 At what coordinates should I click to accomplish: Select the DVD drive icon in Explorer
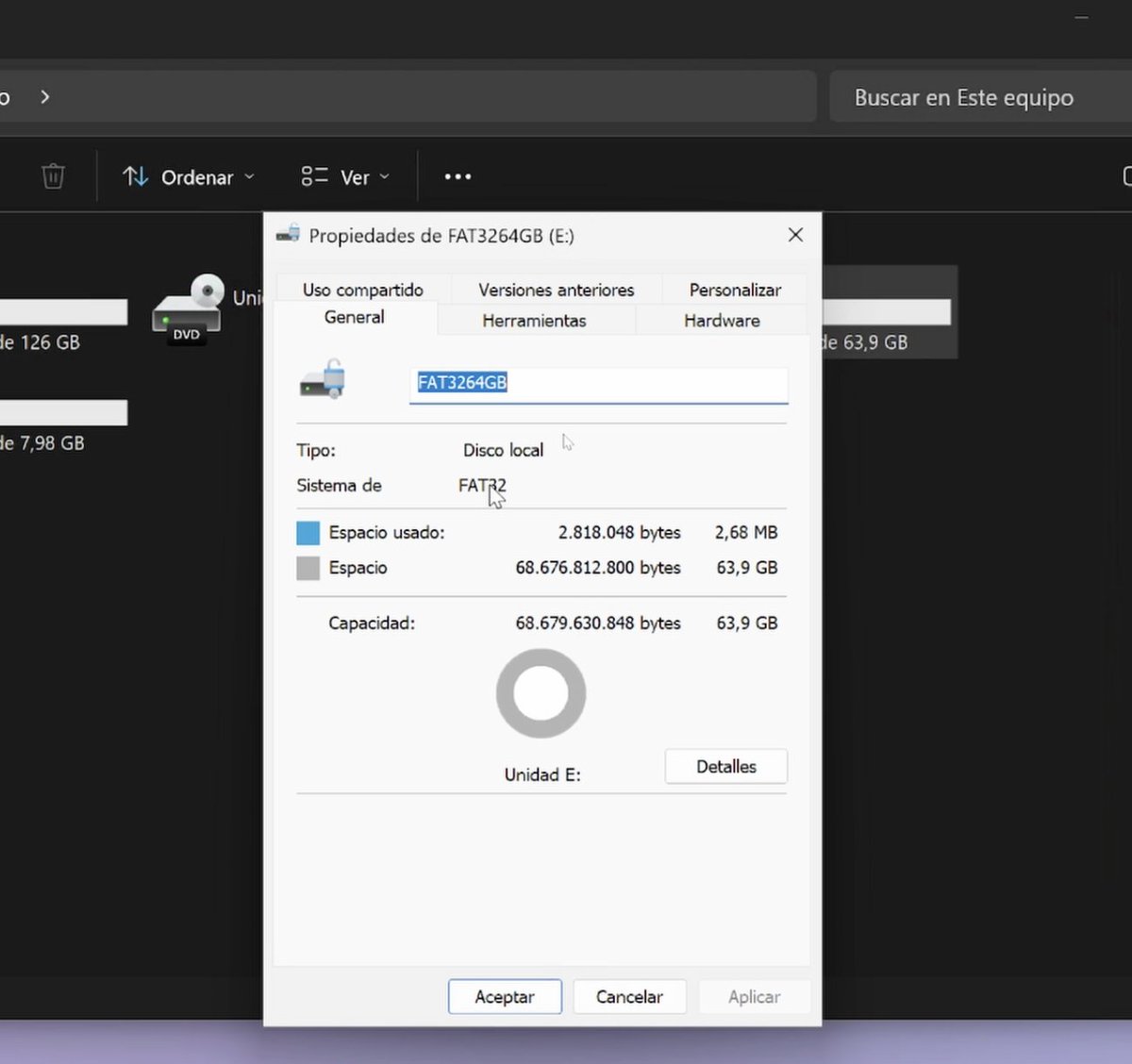(x=189, y=308)
